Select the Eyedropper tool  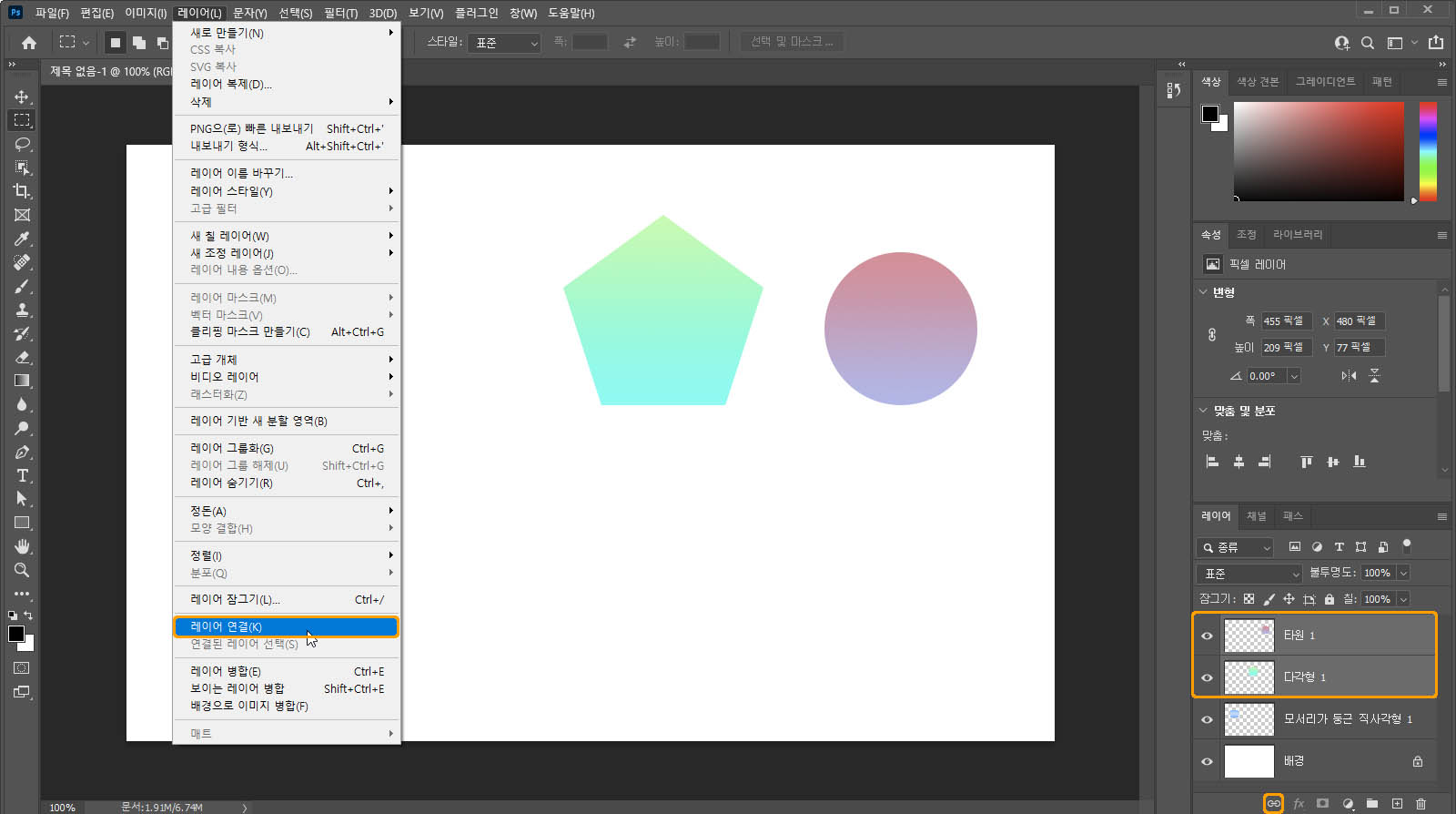pyautogui.click(x=22, y=239)
